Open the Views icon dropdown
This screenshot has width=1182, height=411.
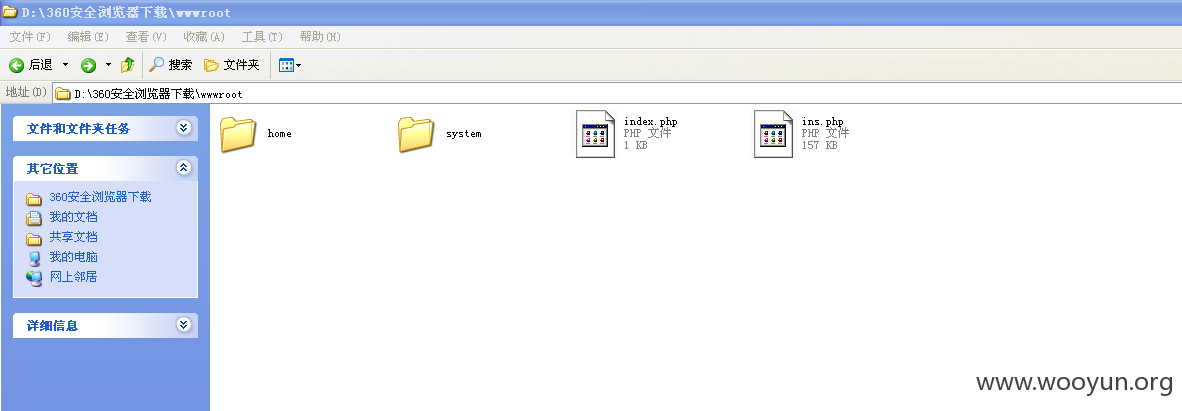pyautogui.click(x=290, y=66)
